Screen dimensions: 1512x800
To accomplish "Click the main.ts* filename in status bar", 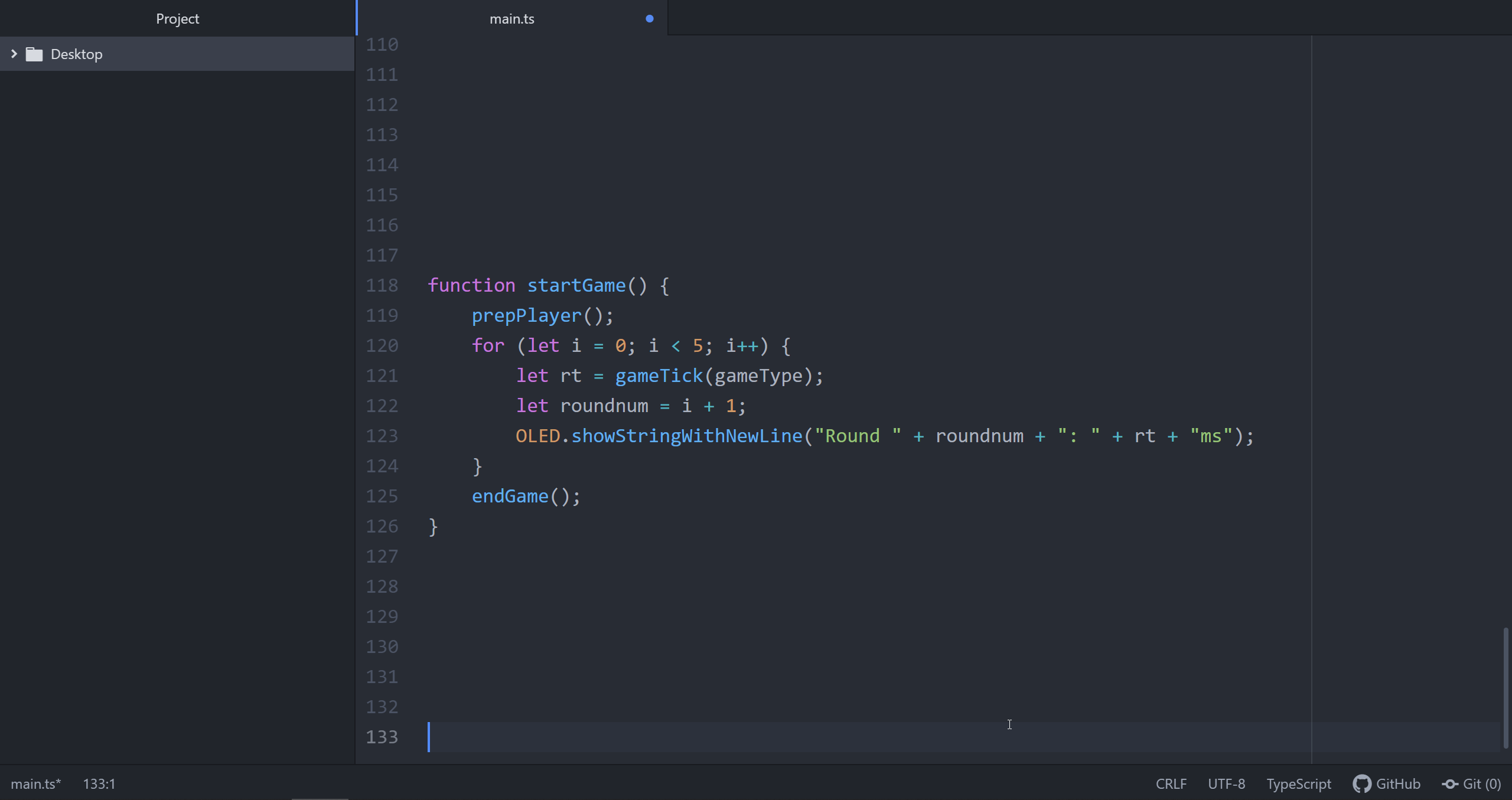I will point(35,783).
